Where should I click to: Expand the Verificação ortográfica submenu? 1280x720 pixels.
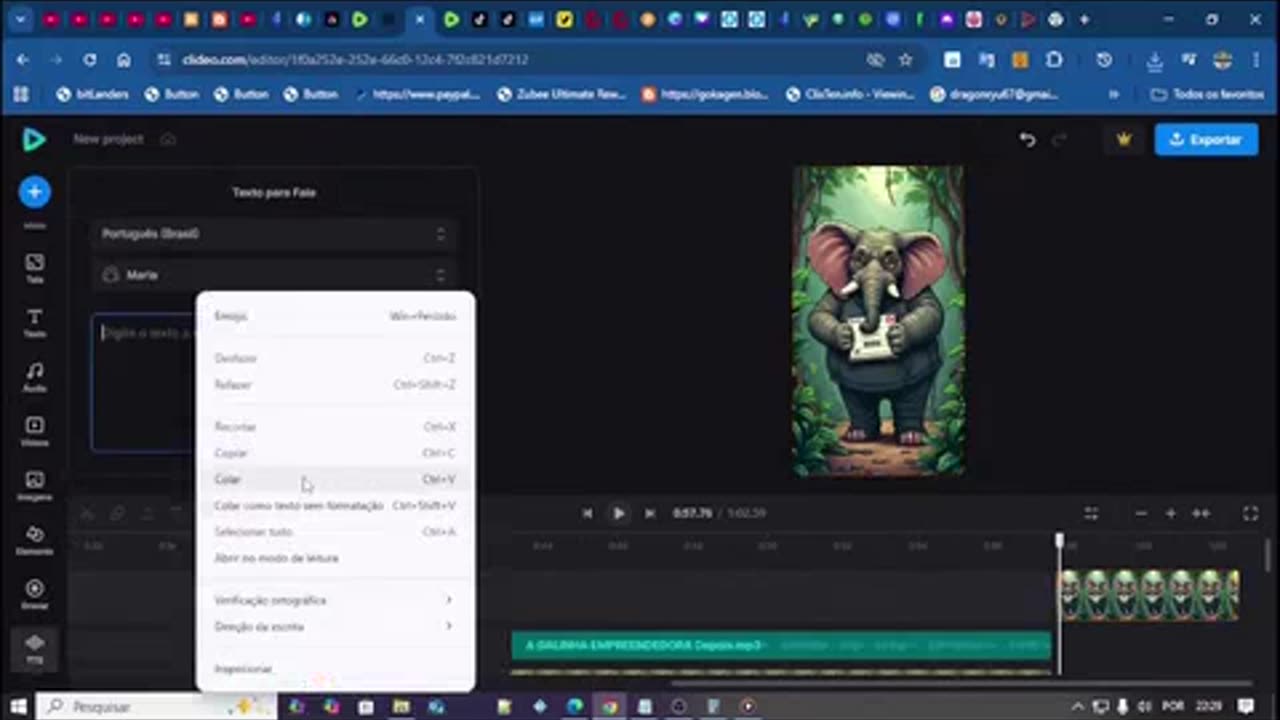335,600
